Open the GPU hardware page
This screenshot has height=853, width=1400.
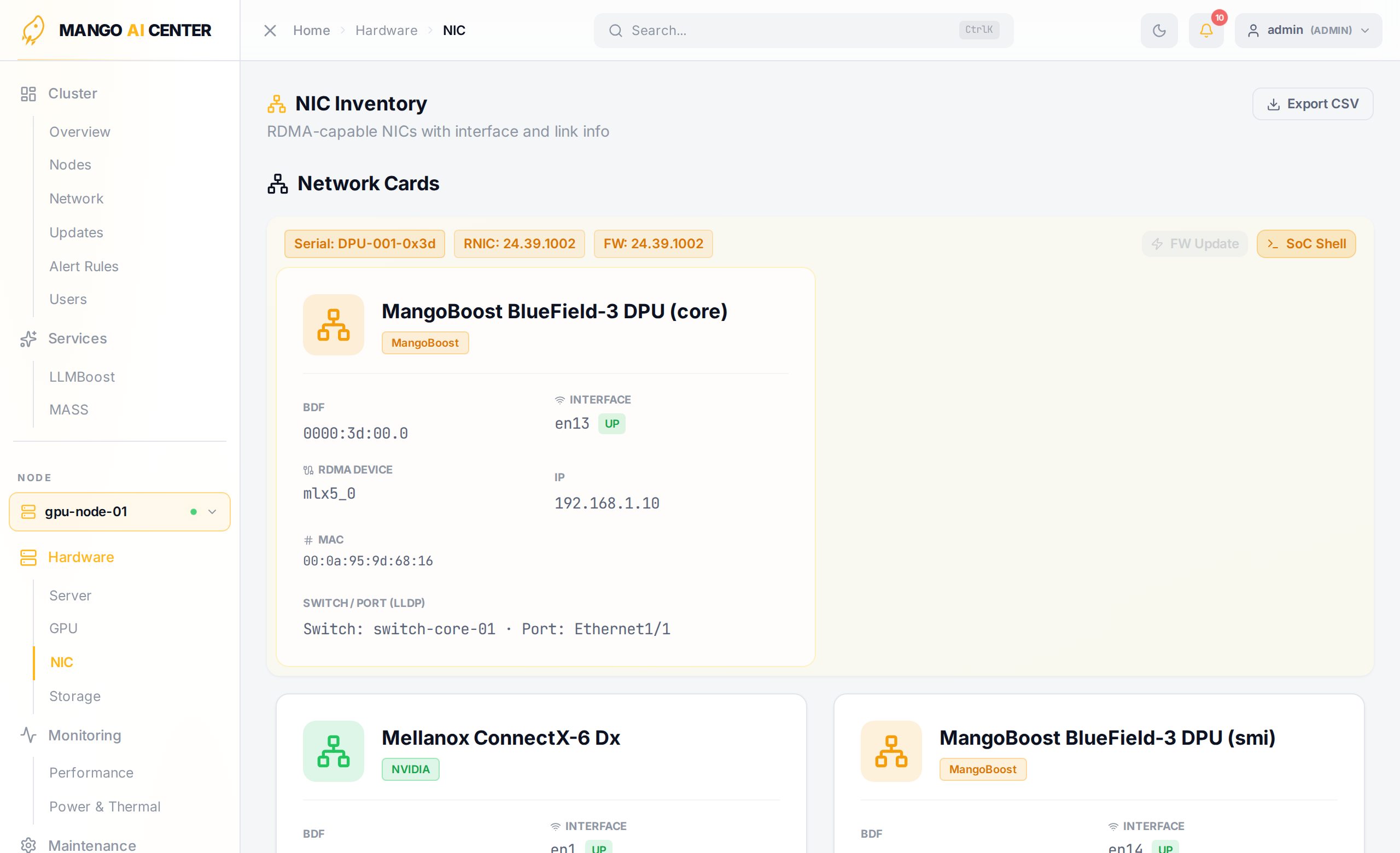(63, 629)
